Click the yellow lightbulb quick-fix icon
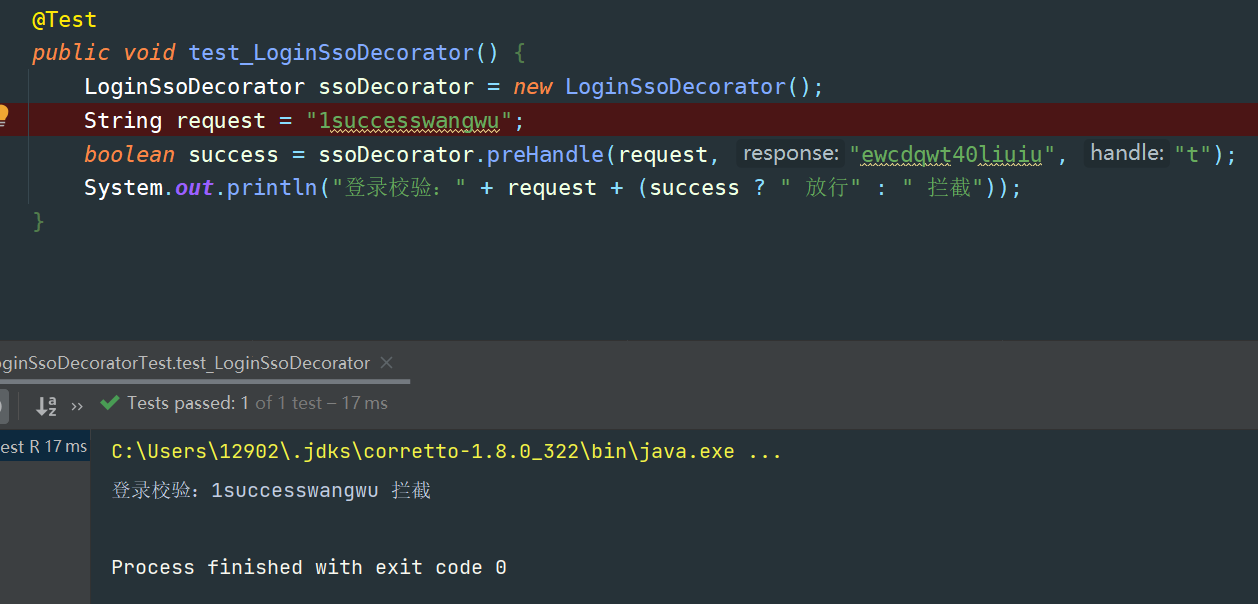 tap(3, 115)
